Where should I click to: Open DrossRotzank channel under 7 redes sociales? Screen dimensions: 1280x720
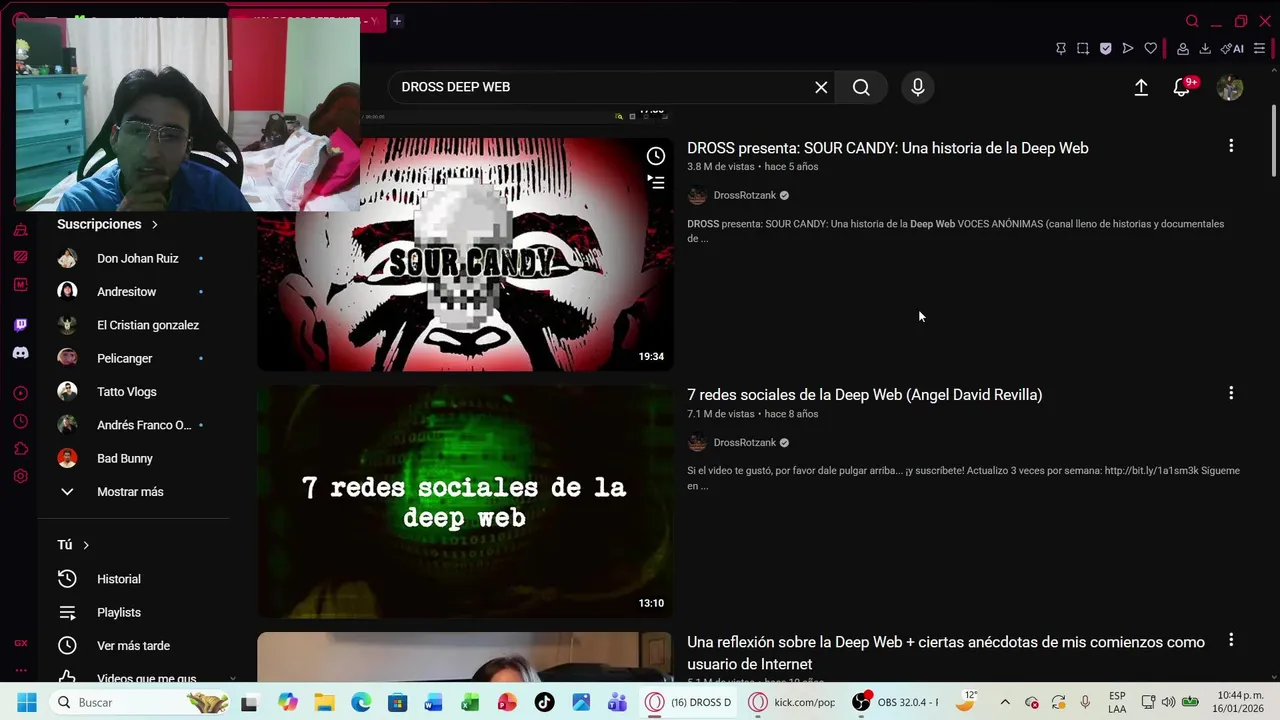point(745,442)
